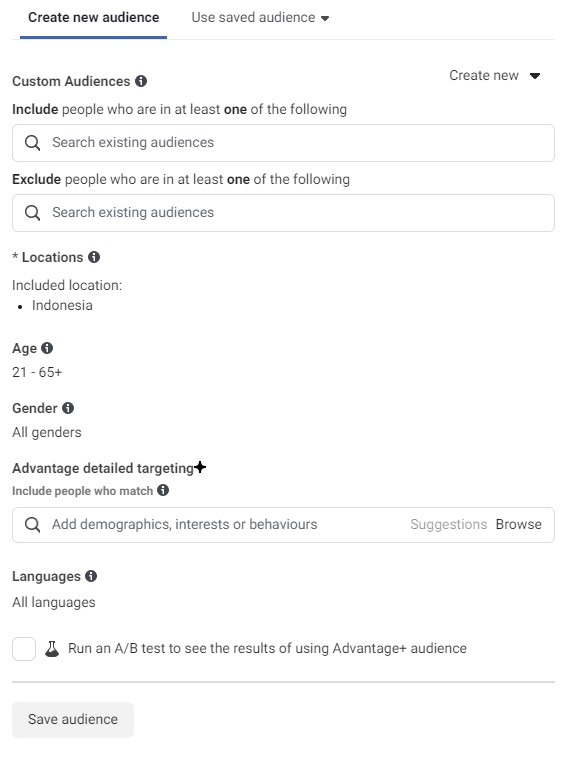Click the Locations info icon
The image size is (564, 757).
click(x=94, y=257)
